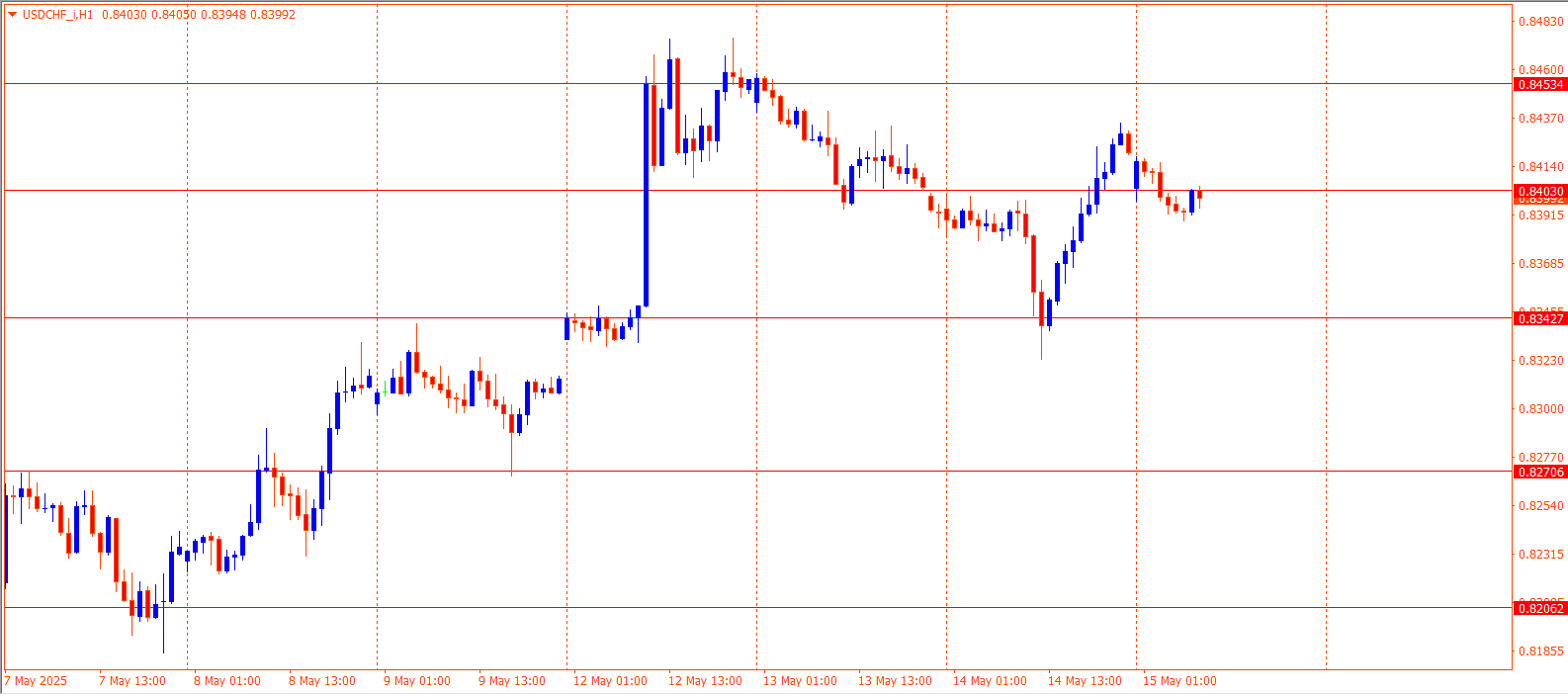Click the "13 May 13:00" time label
Viewport: 1568px width, 695px height.
coord(895,681)
